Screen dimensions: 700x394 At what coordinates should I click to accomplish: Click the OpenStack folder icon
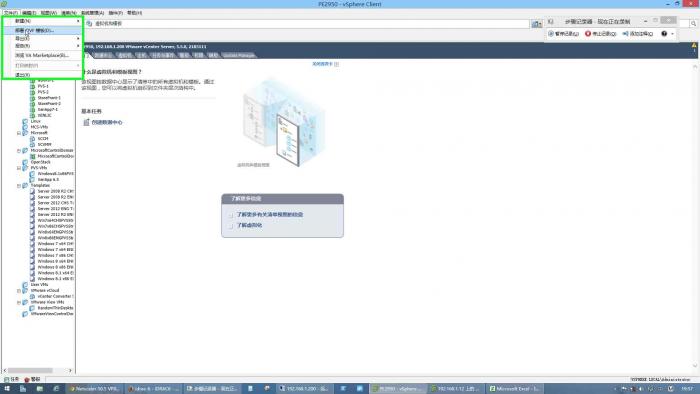[x=25, y=162]
